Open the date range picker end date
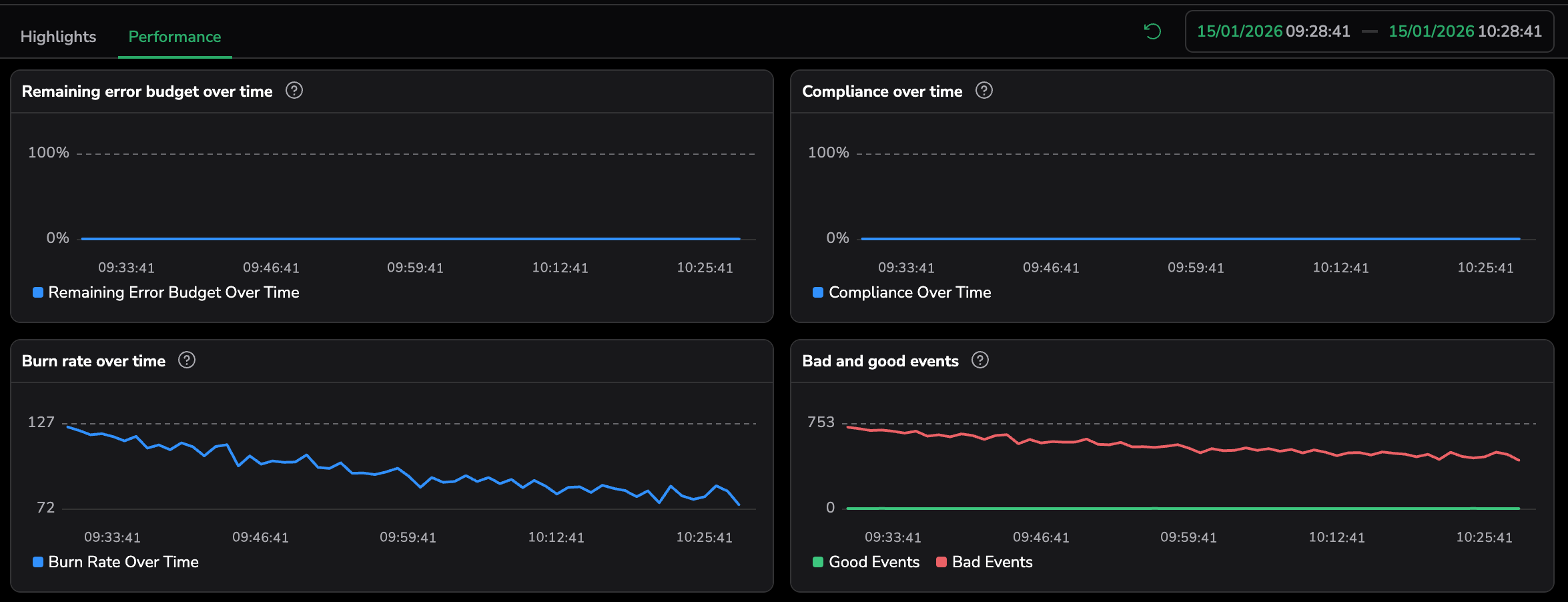Image resolution: width=1568 pixels, height=602 pixels. click(1465, 31)
